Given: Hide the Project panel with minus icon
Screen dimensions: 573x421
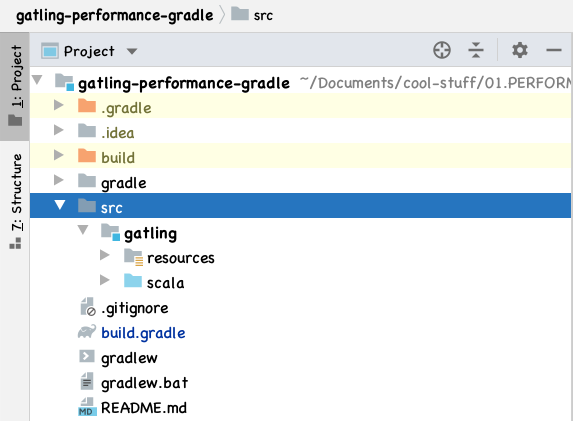Looking at the screenshot, I should pos(554,50).
